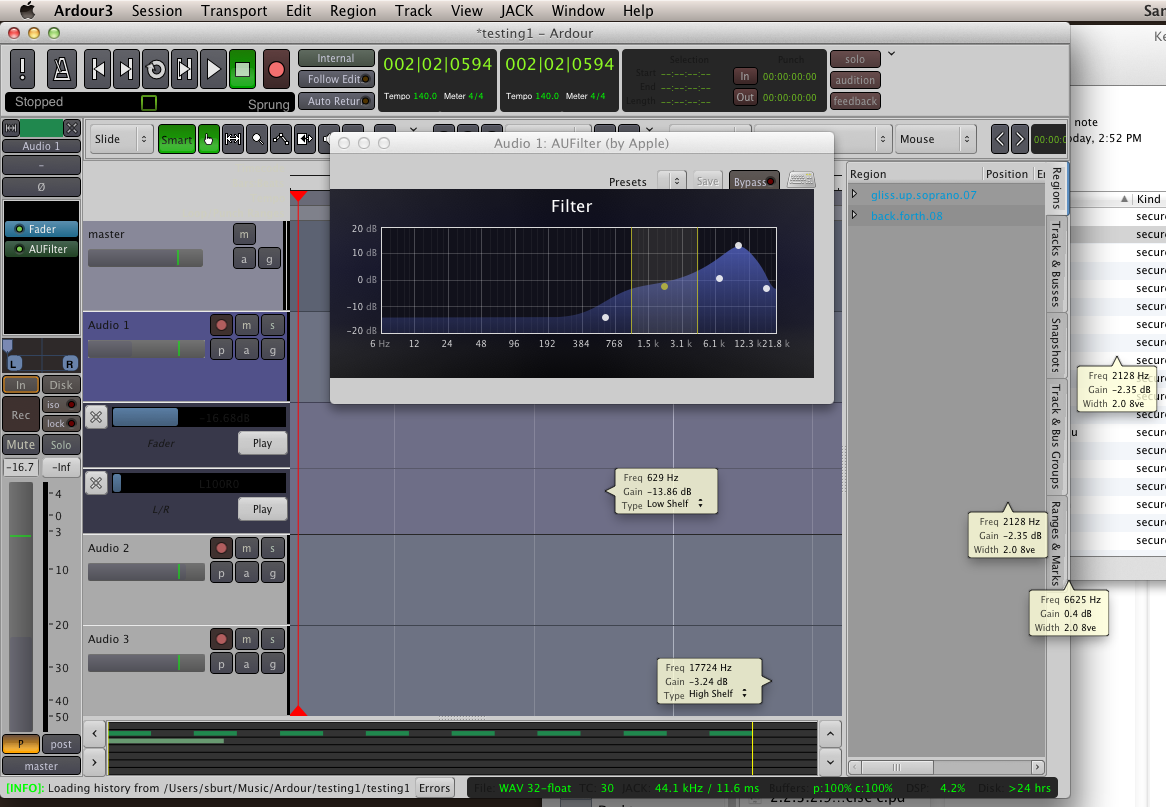This screenshot has height=807, width=1166.
Task: Switch to the Snapshots side tab
Action: [x=1056, y=344]
